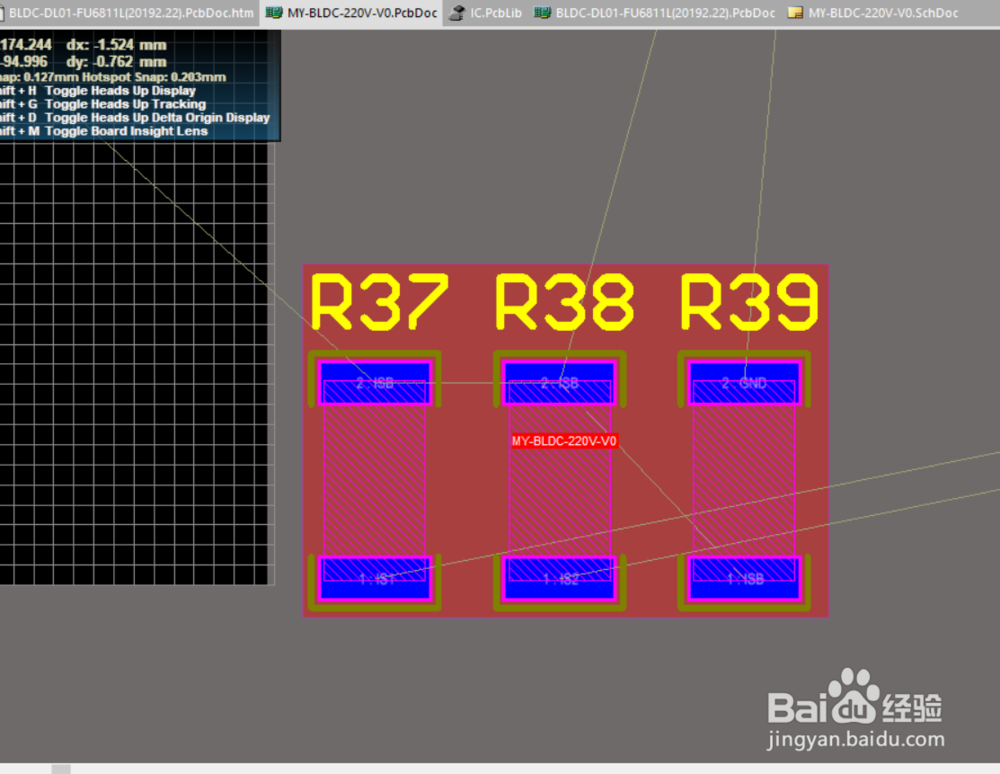The width and height of the screenshot is (1000, 774).
Task: Click the MY-BLDC-220V-V0.SchDoc schematic icon
Action: pyautogui.click(x=795, y=13)
